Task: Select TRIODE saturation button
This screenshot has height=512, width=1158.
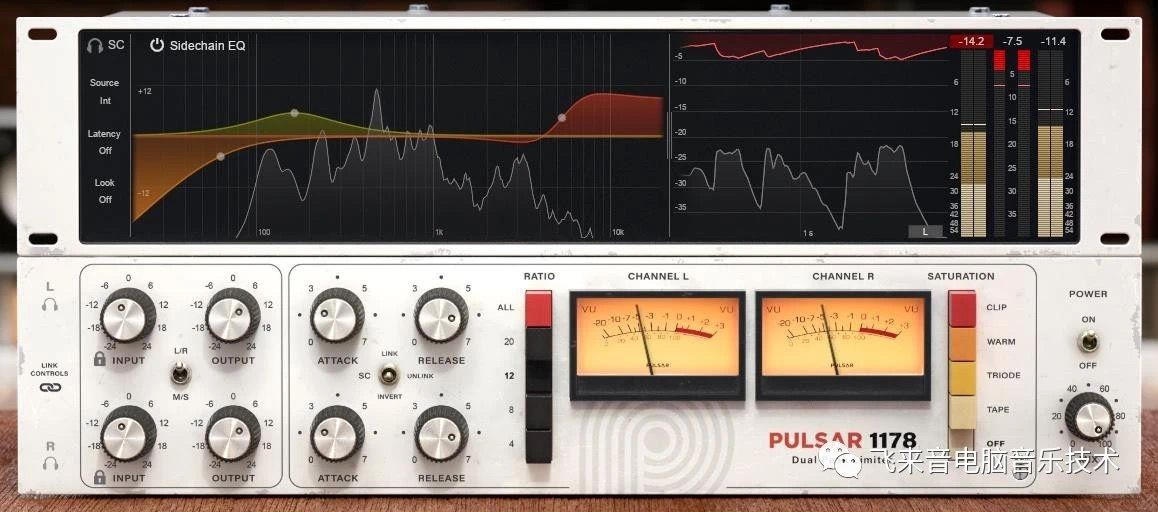Action: pyautogui.click(x=962, y=378)
